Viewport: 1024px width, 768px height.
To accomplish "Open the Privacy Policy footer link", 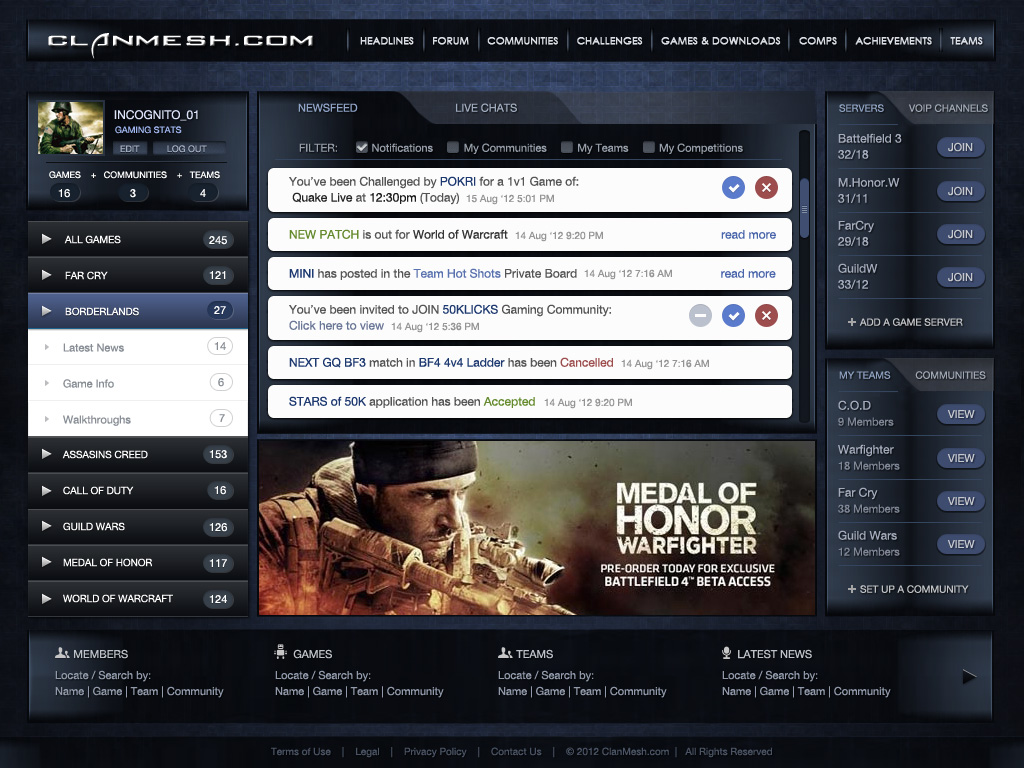I will 435,752.
